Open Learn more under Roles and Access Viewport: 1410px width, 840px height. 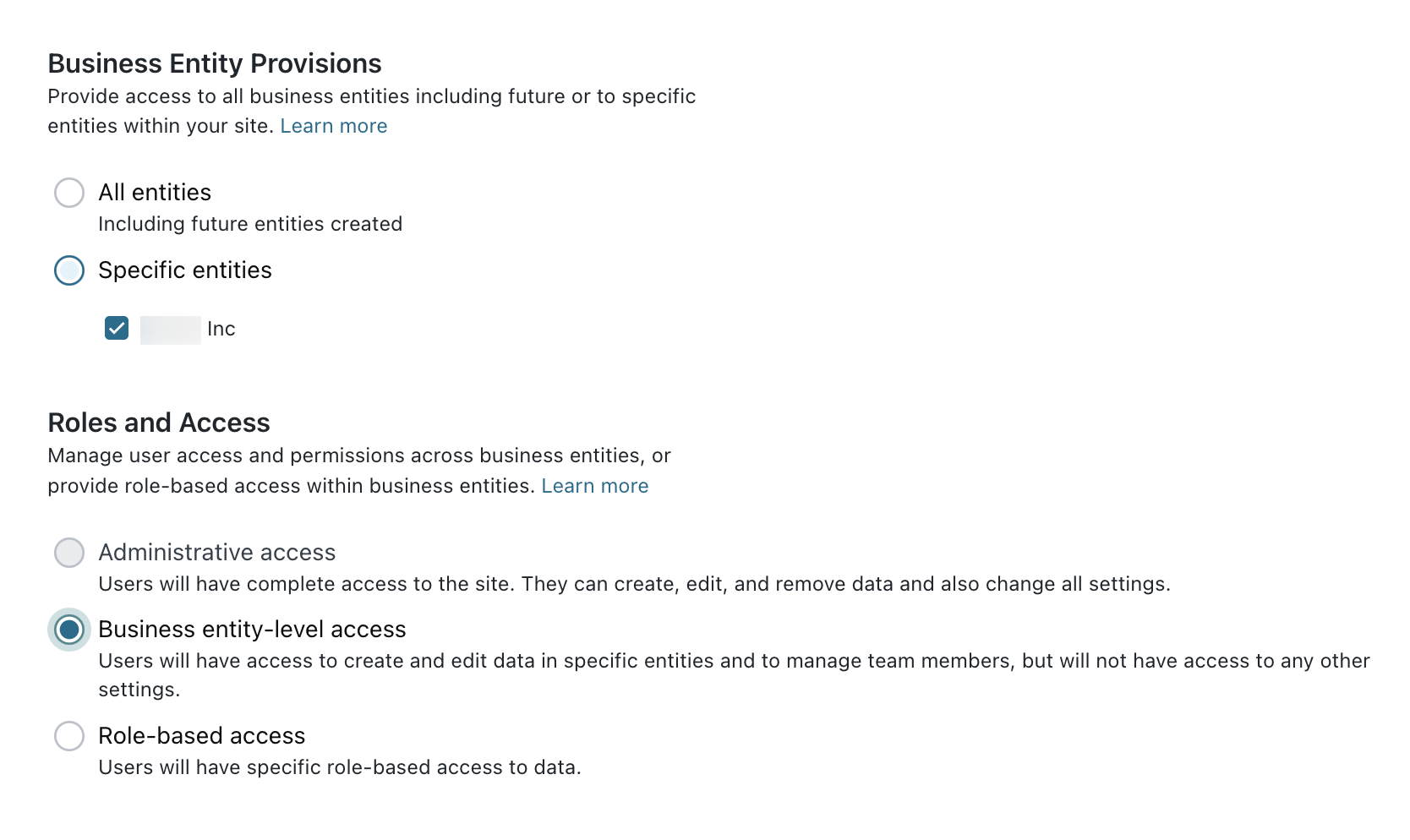(594, 486)
